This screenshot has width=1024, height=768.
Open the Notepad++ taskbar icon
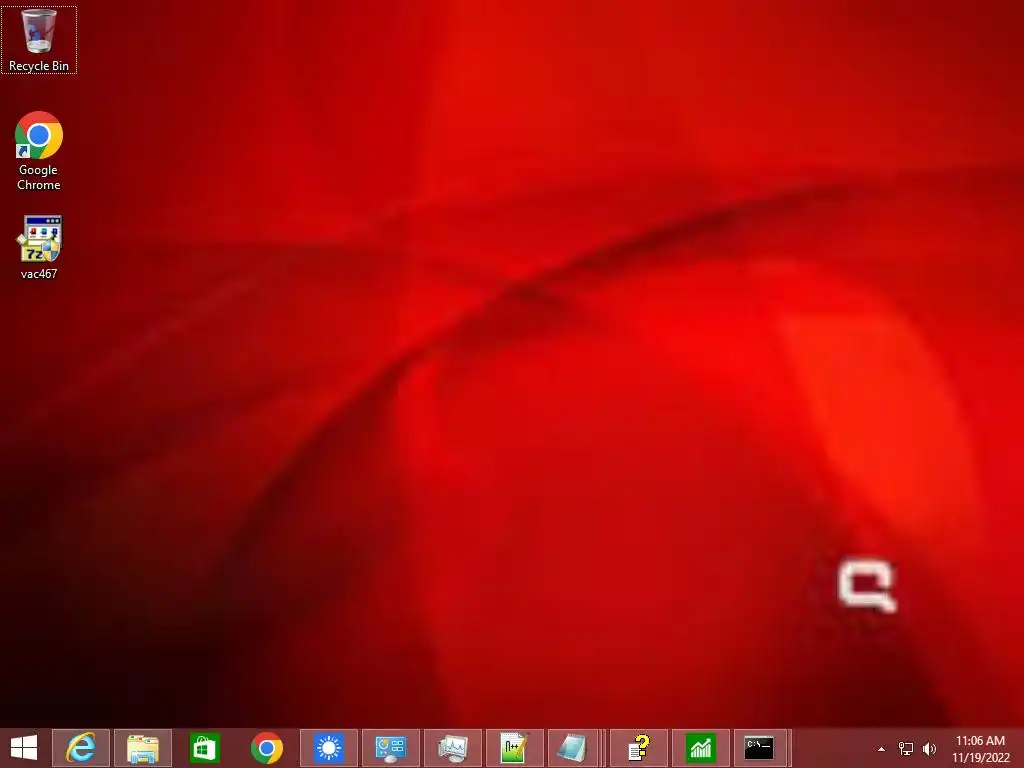tap(515, 748)
